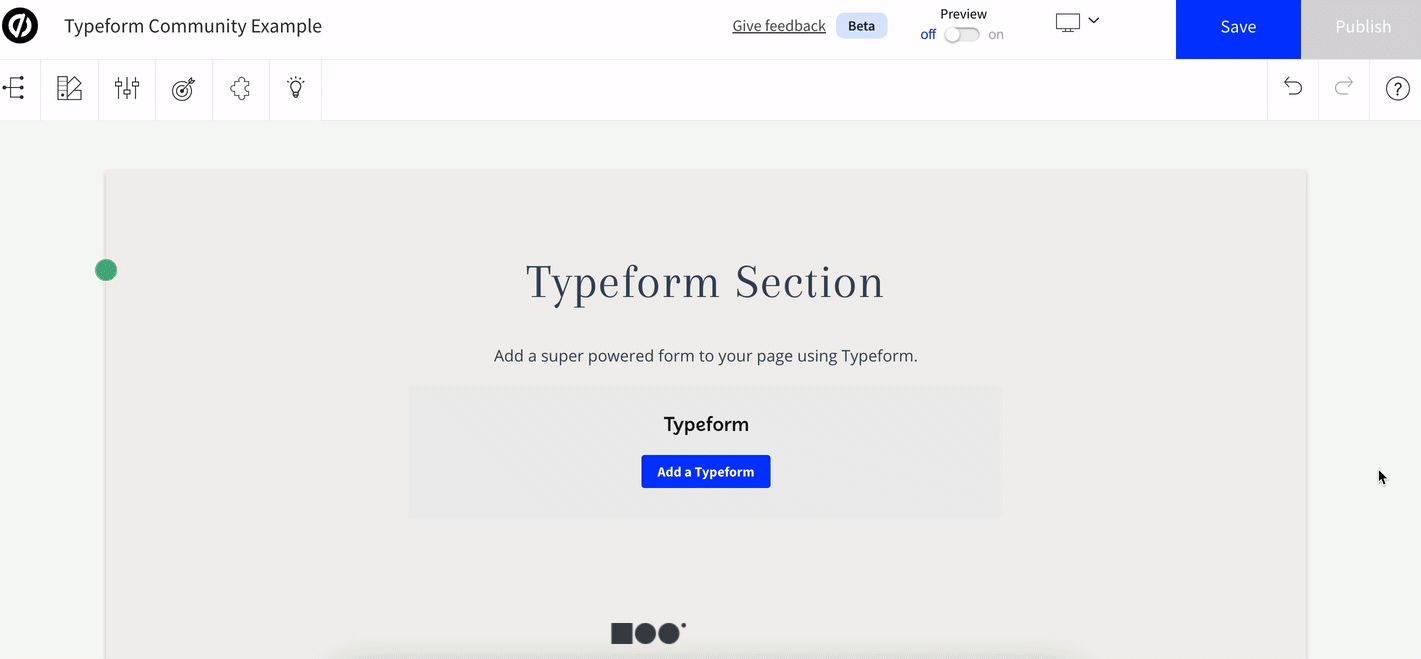Click the Save button
The height and width of the screenshot is (659, 1421).
[x=1238, y=29]
